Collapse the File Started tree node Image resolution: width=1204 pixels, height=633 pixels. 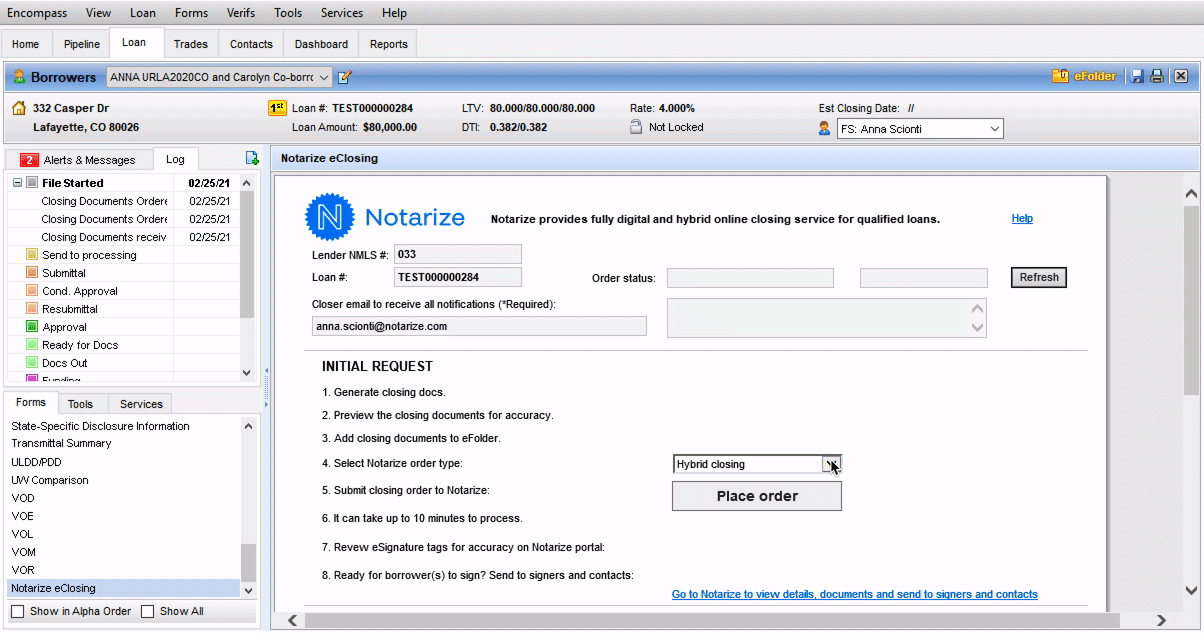tap(18, 183)
